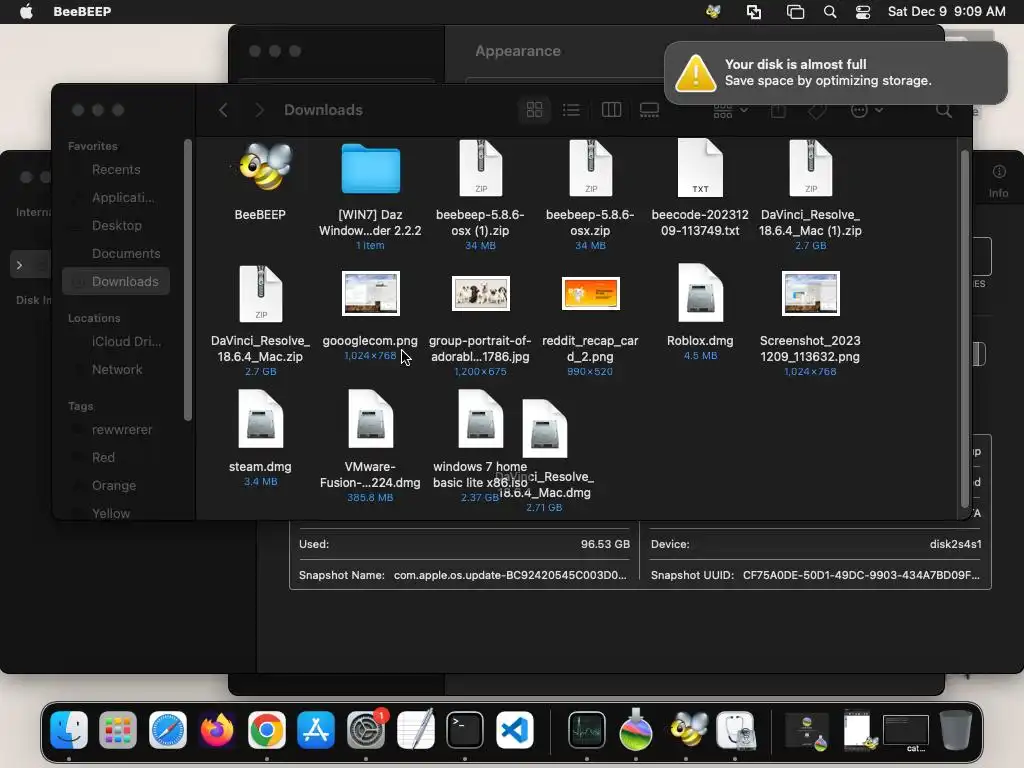The image size is (1024, 768).
Task: Open Safari from the Dock
Action: [168, 729]
